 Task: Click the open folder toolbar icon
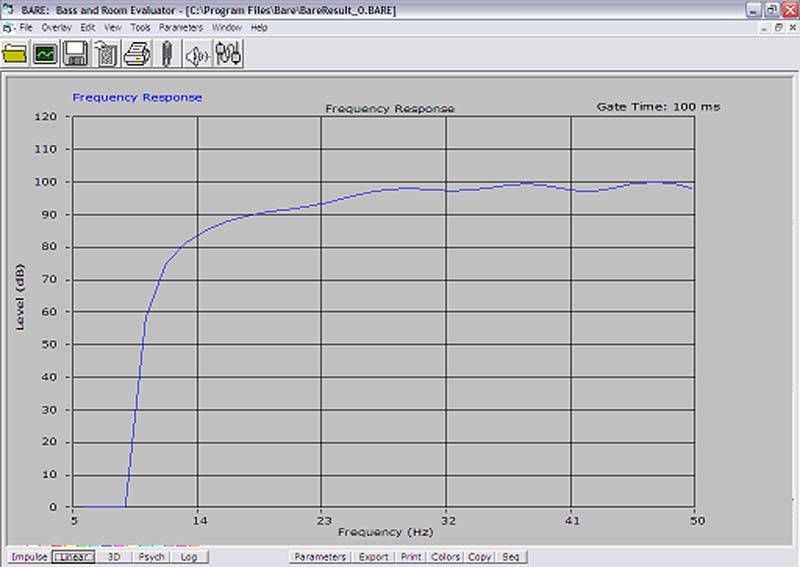coord(15,54)
